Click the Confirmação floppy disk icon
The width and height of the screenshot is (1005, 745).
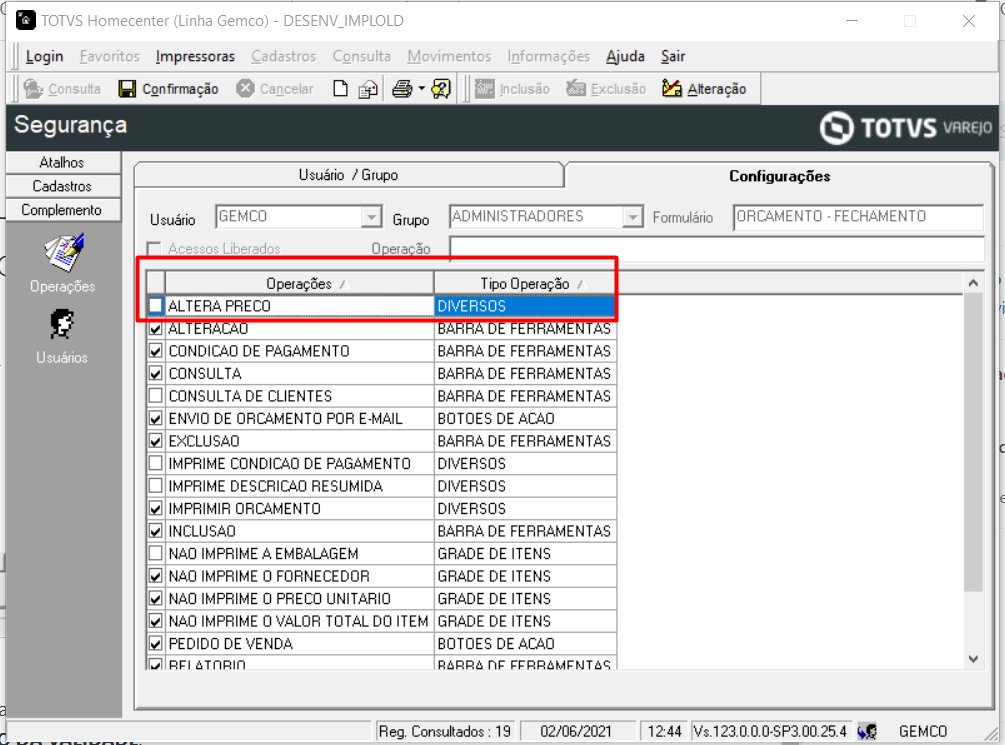click(127, 88)
